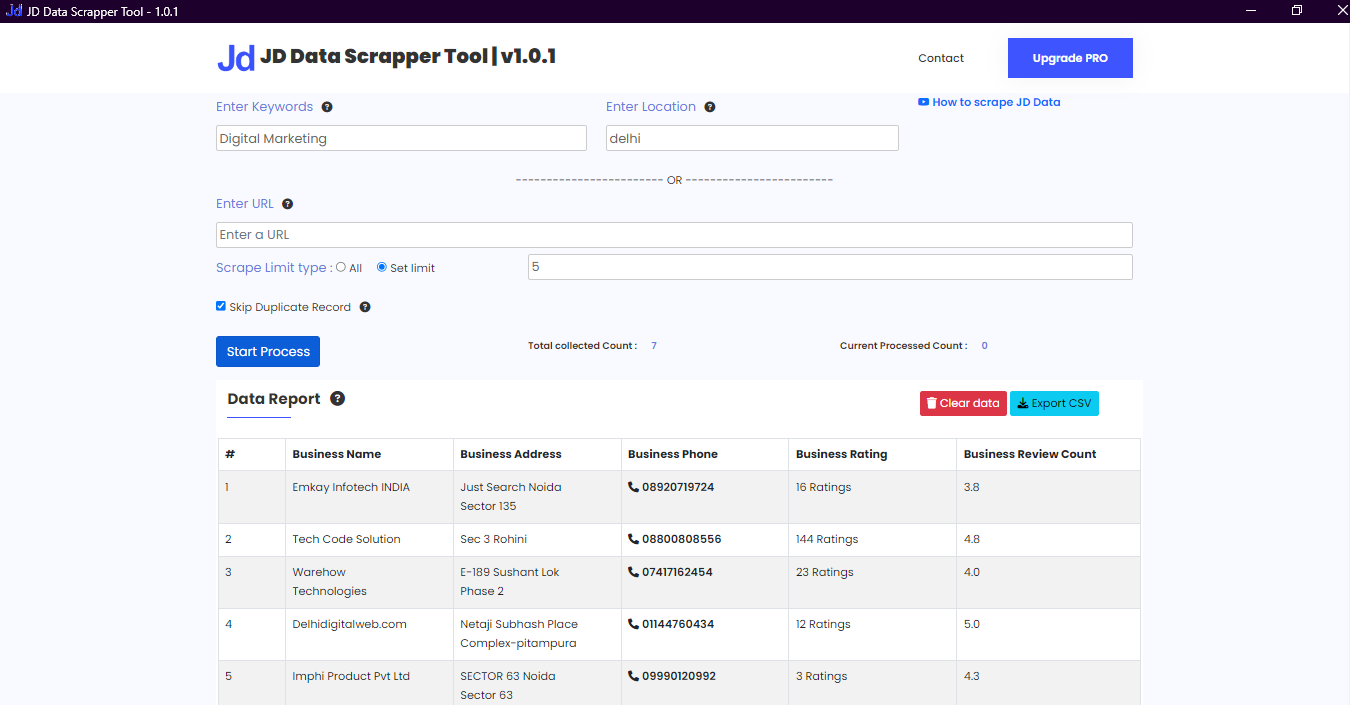Open the Contact menu item
The width and height of the screenshot is (1350, 705).
pos(941,58)
